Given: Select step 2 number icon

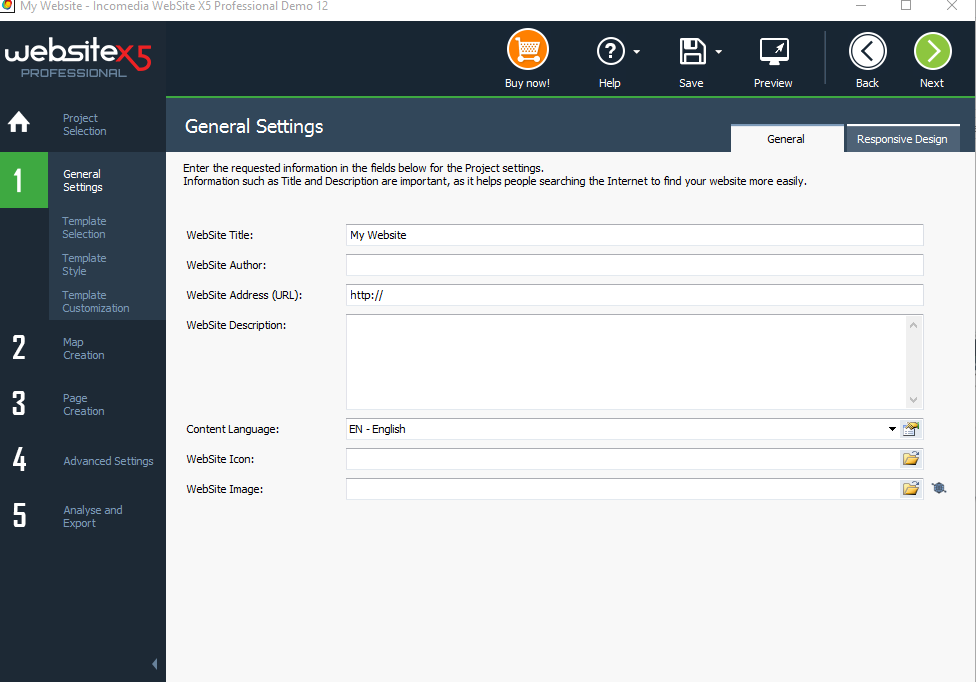Looking at the screenshot, I should (x=19, y=347).
